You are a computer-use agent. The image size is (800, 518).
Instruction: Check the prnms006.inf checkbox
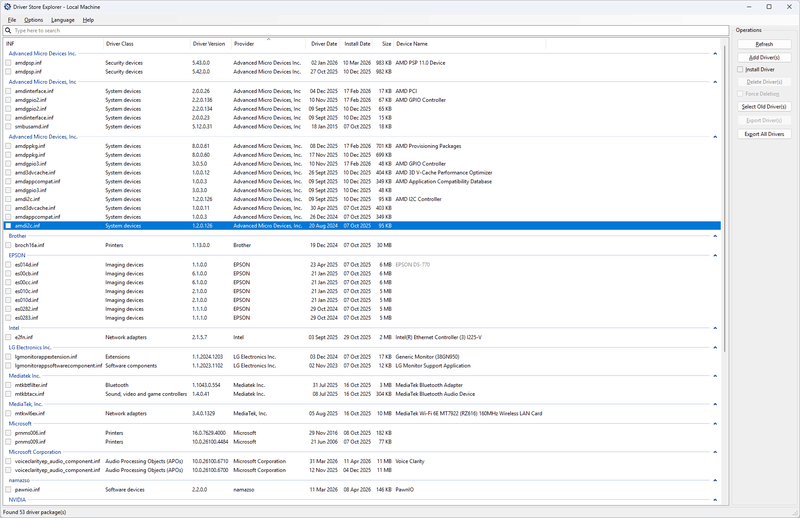[8, 433]
